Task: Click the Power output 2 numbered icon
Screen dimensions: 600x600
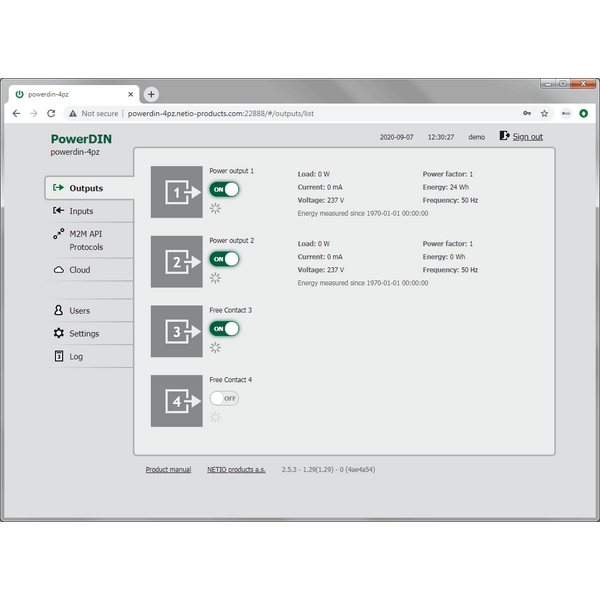Action: click(x=176, y=262)
